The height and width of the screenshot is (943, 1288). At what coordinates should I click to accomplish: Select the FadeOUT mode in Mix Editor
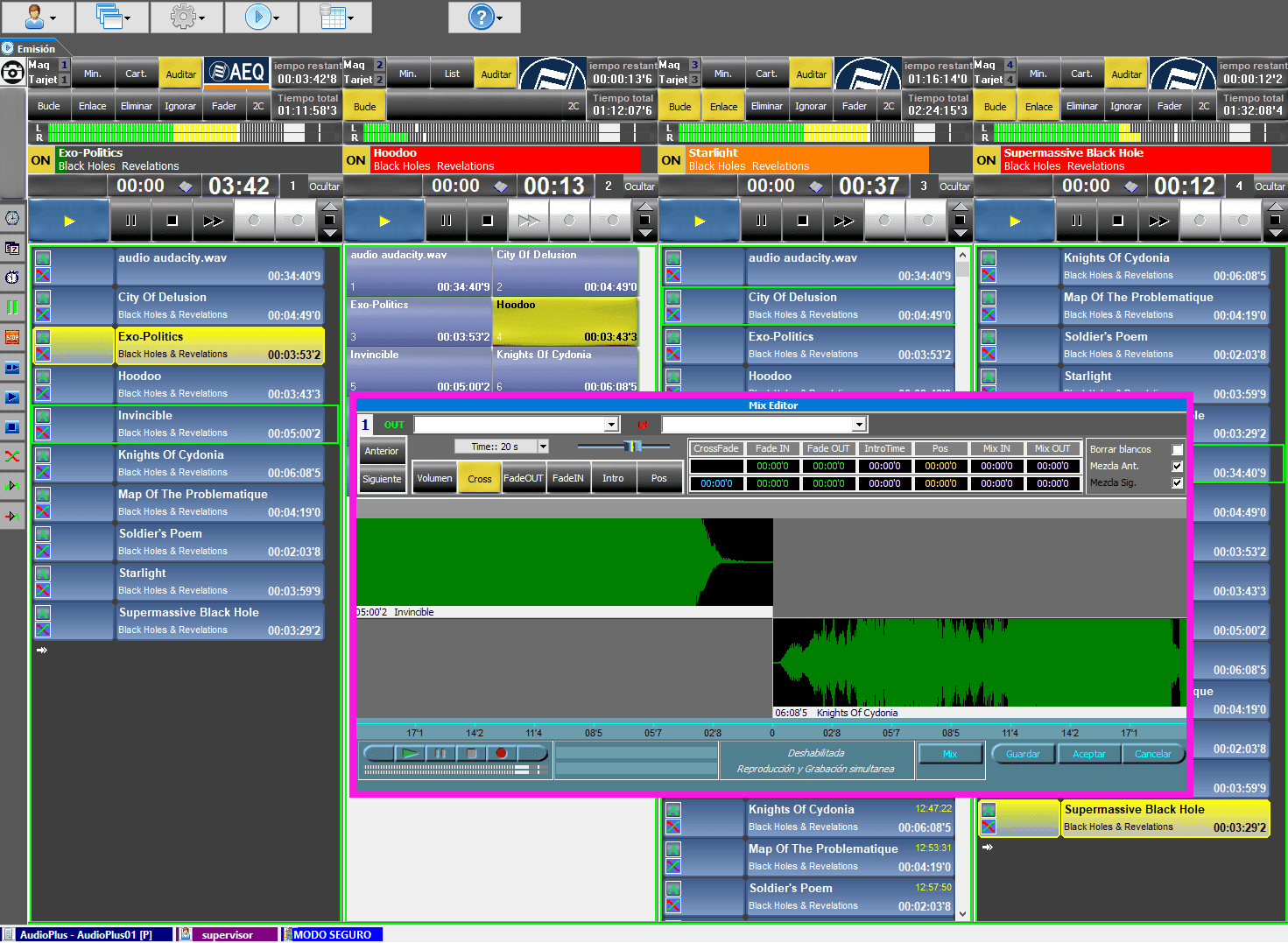point(524,478)
